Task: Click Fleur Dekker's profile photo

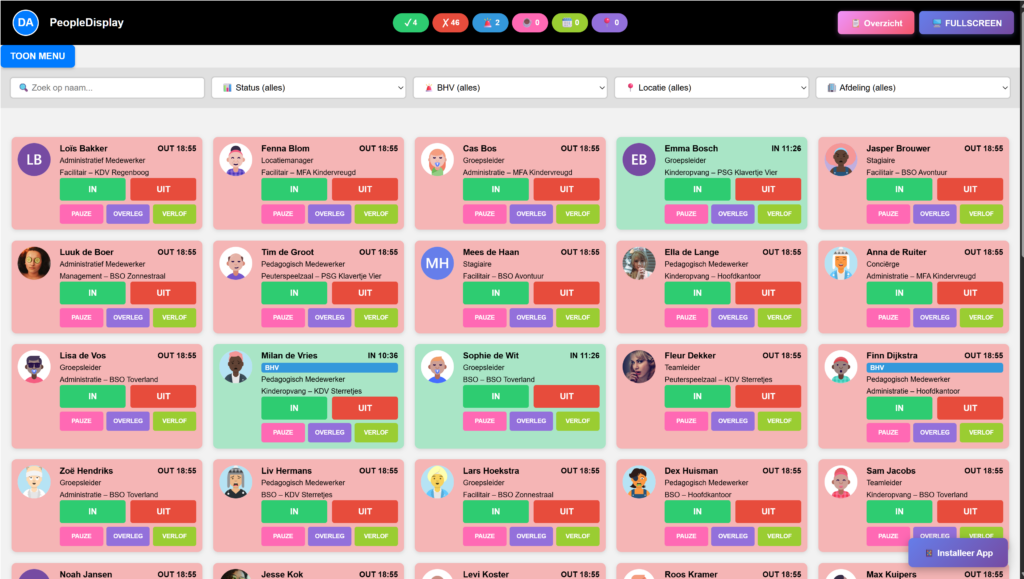Action: coord(639,366)
